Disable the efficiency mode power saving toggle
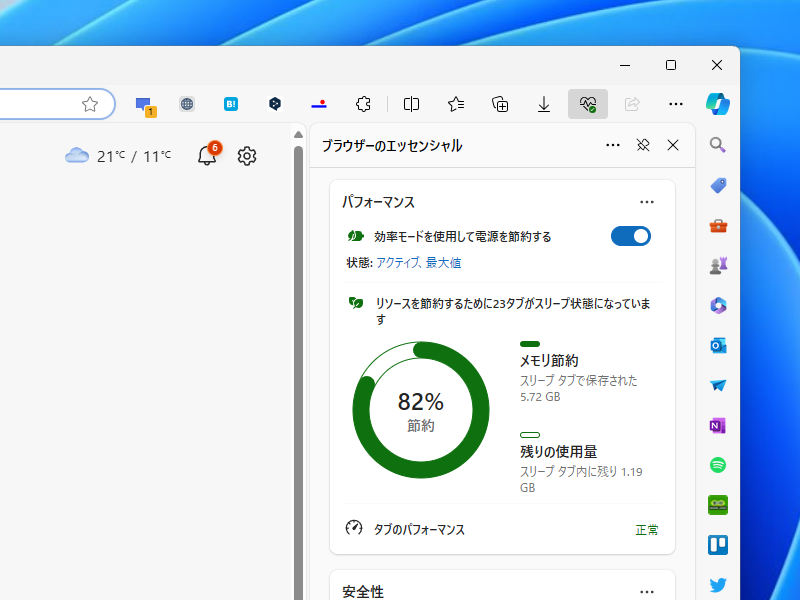 (630, 236)
